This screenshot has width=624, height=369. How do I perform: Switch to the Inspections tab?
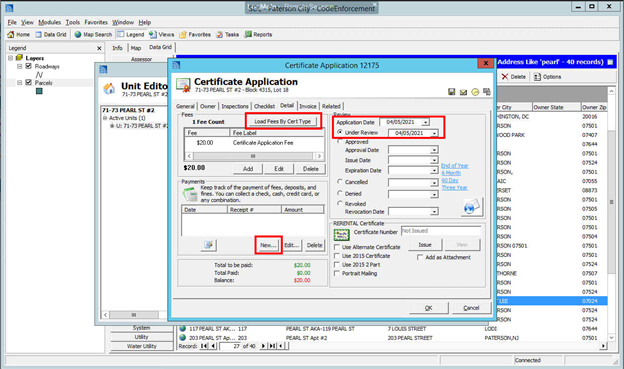pyautogui.click(x=235, y=106)
